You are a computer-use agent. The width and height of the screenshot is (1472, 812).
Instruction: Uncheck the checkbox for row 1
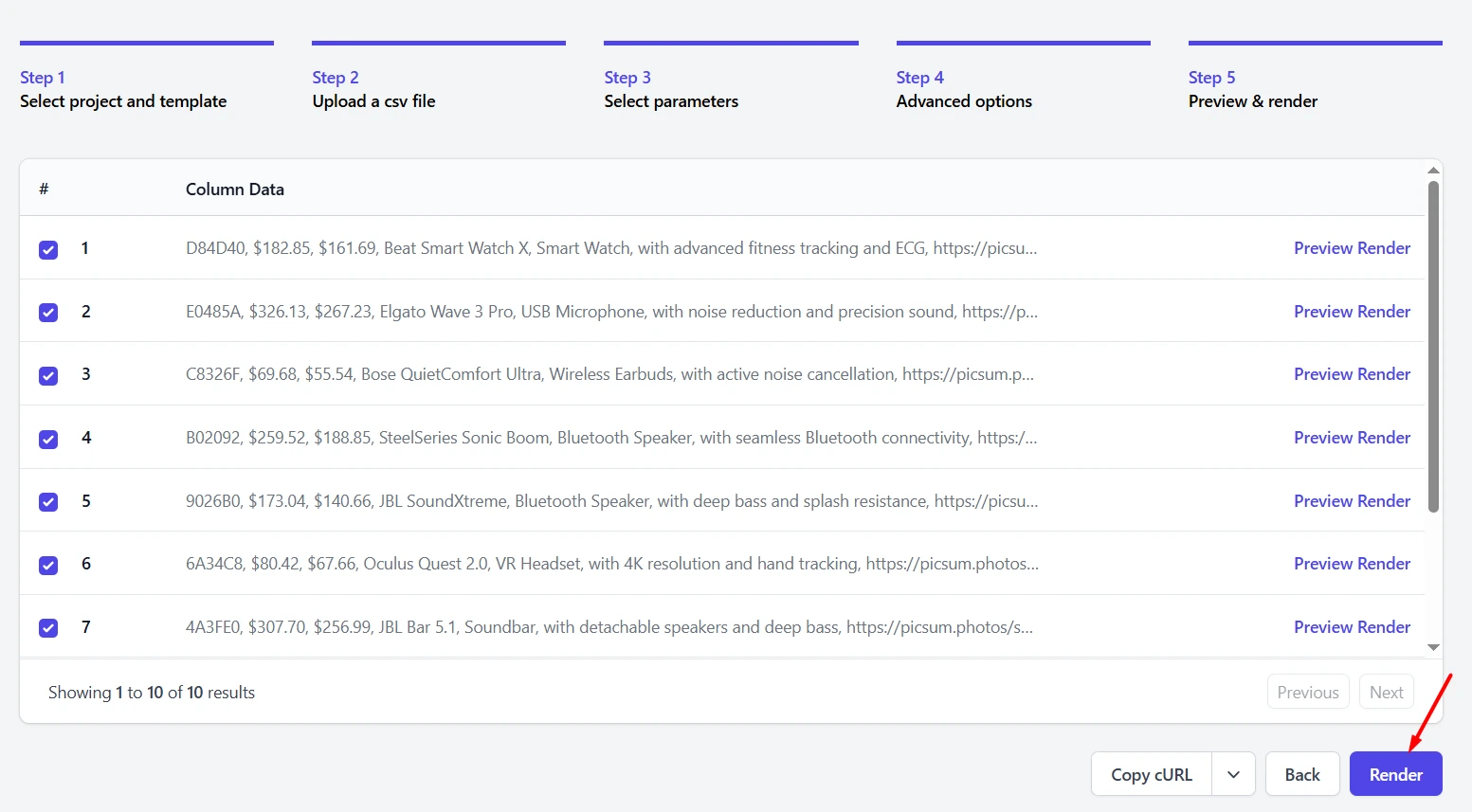pos(48,249)
